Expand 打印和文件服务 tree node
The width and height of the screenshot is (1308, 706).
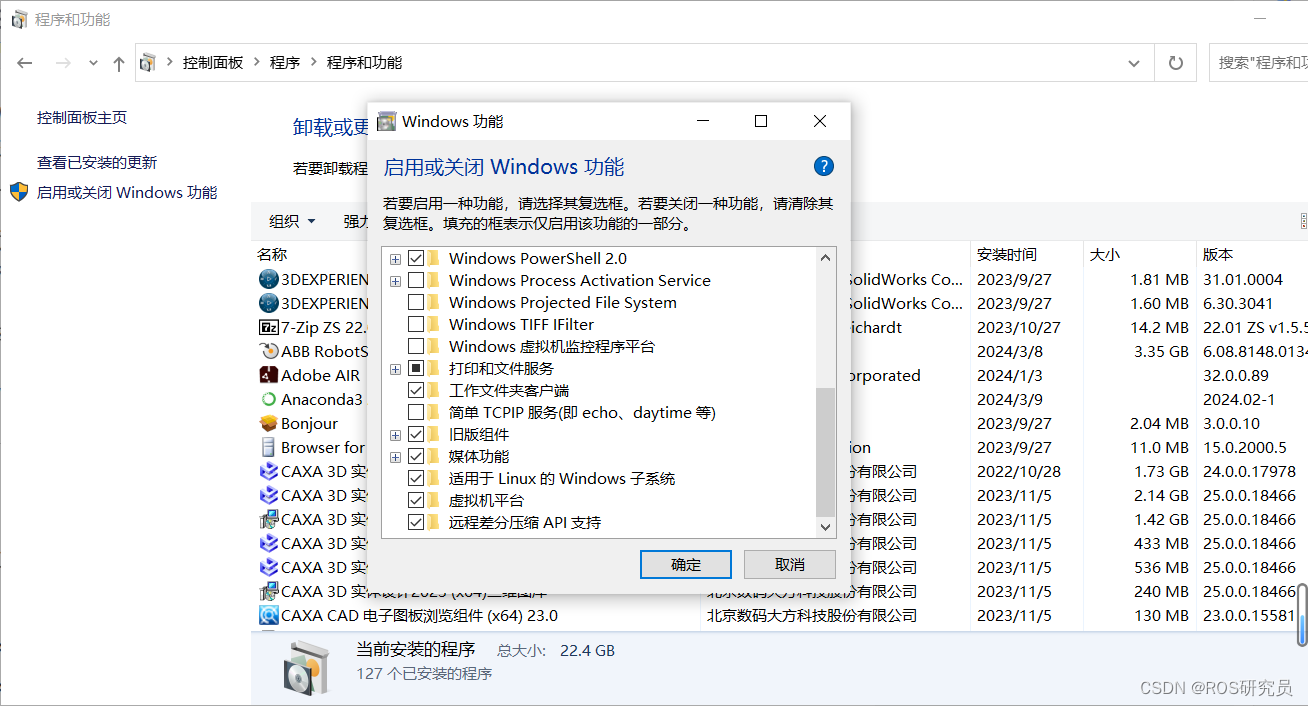pos(395,369)
